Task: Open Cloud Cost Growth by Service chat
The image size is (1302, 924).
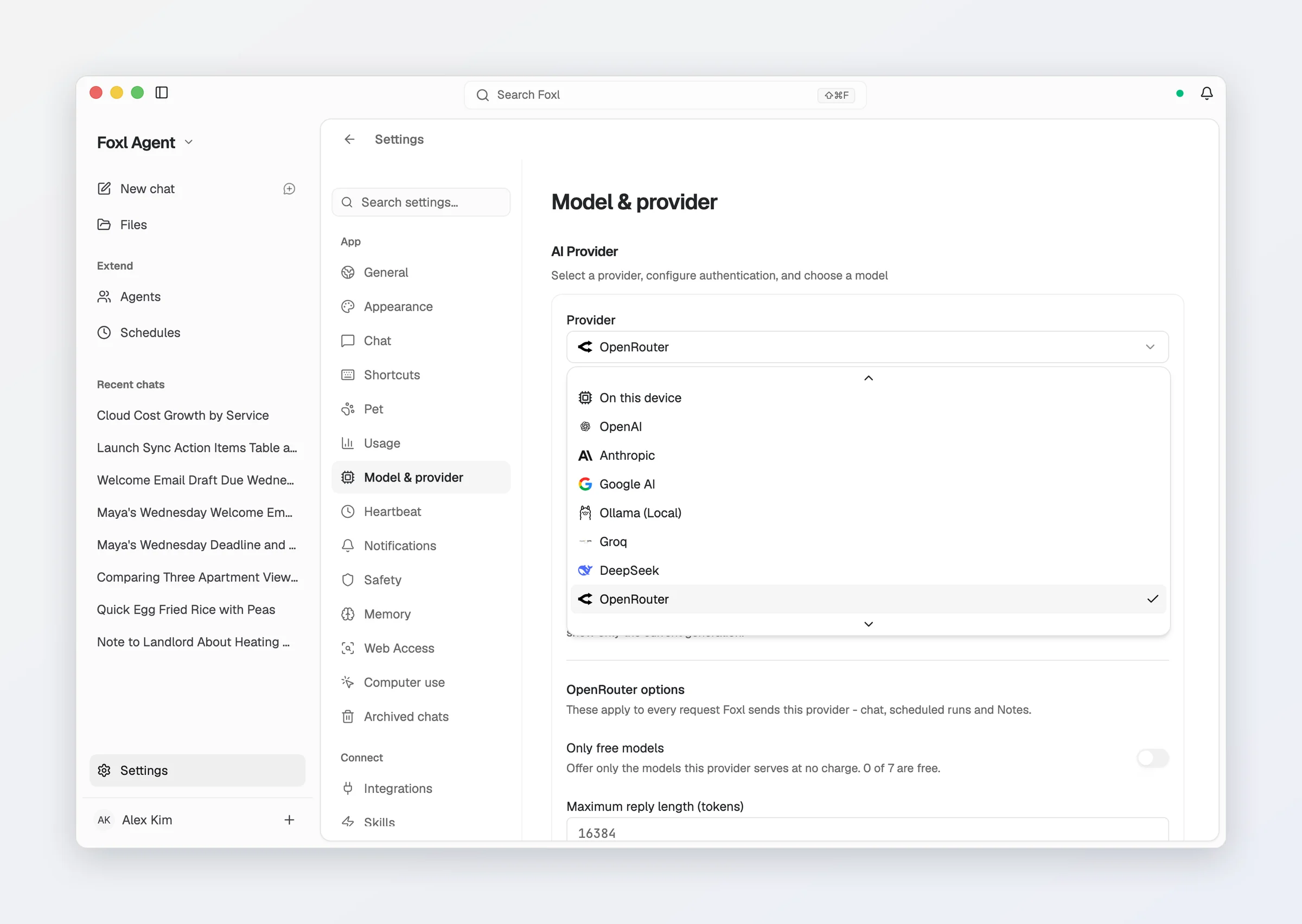Action: click(x=197, y=415)
